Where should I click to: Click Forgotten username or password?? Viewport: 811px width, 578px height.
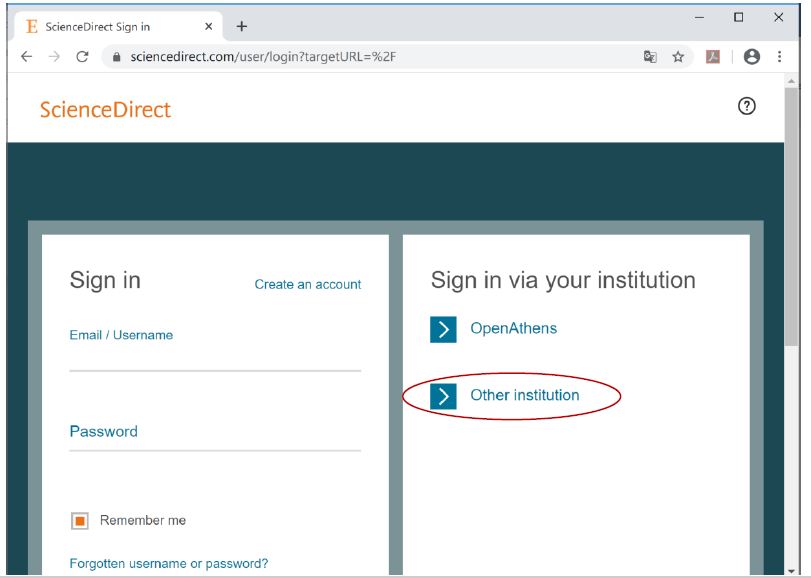click(169, 564)
